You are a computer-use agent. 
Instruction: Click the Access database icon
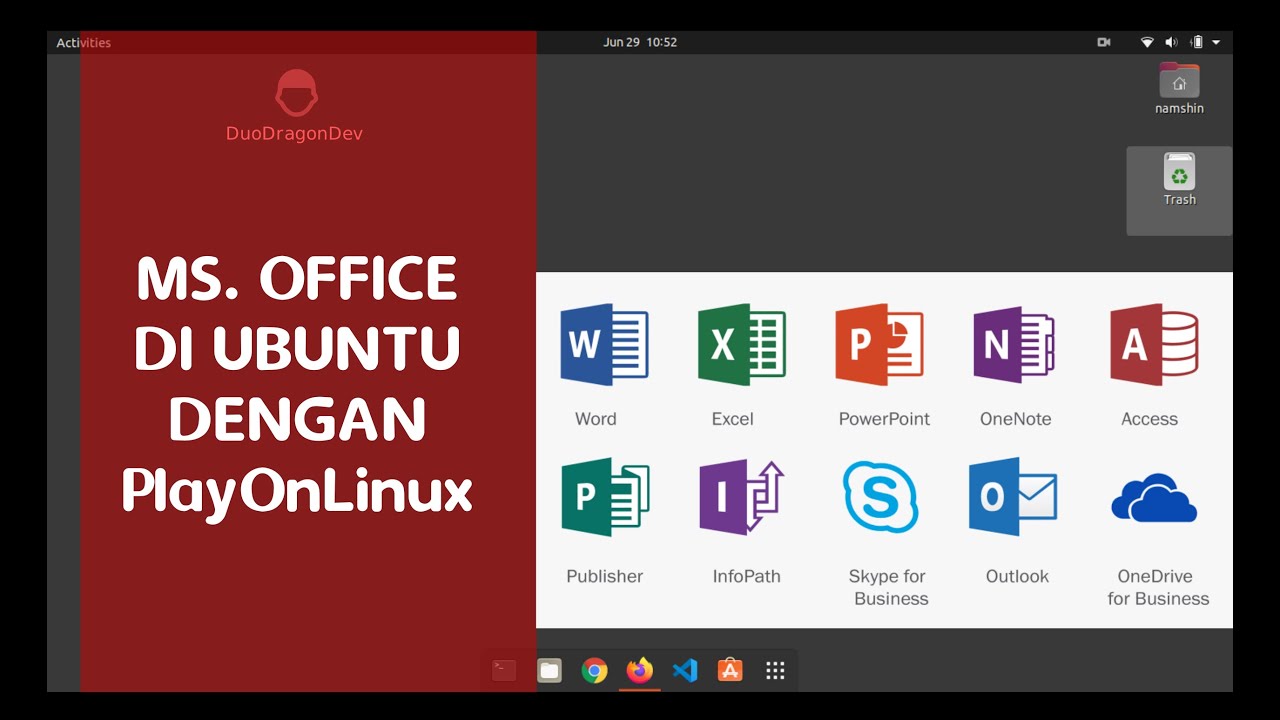tap(1154, 345)
